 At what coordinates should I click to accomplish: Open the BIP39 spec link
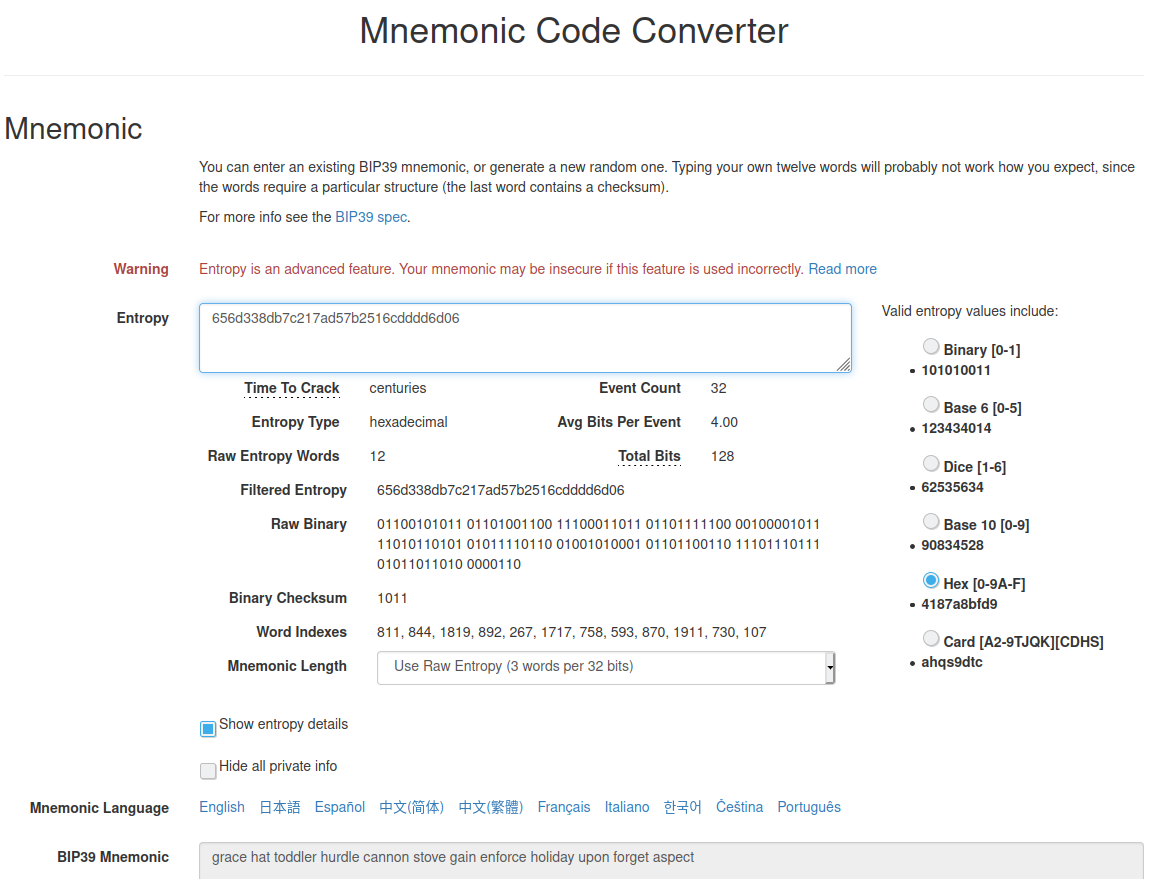tap(371, 216)
